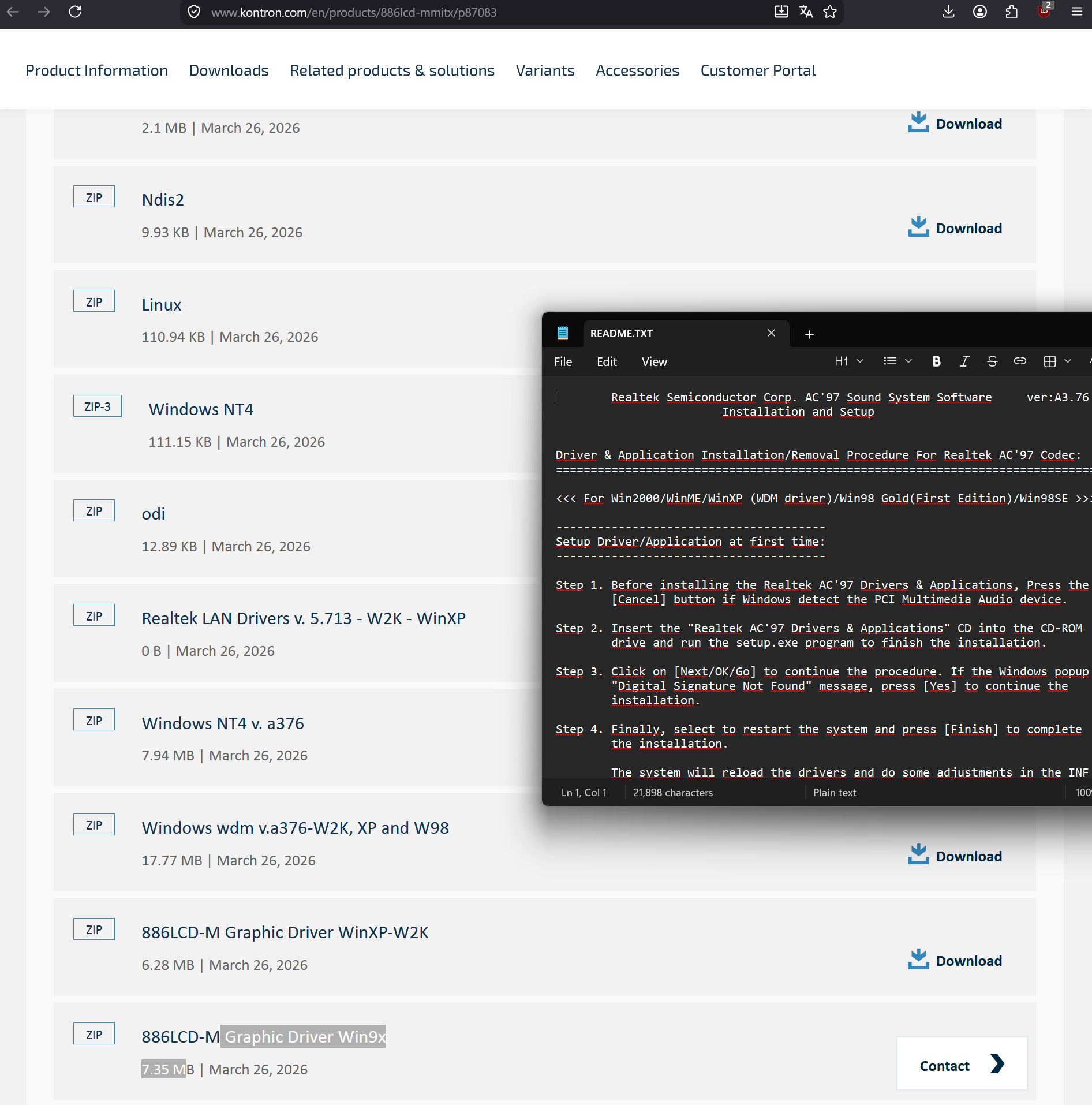Go to Product Information section

point(97,70)
